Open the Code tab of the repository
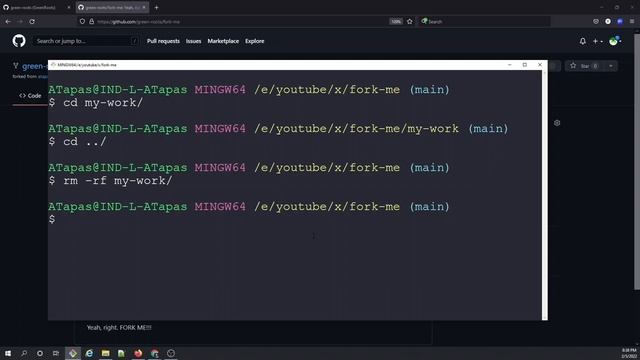Image resolution: width=640 pixels, height=360 pixels. pos(30,96)
